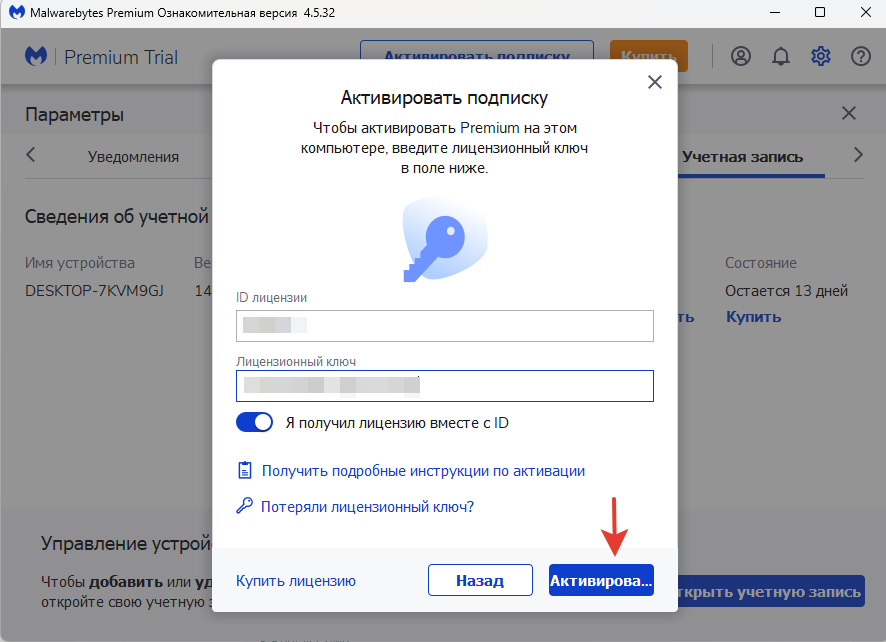Screen dimensions: 886x642
Task: Toggle 'Я получил лицензию вместе с ID' switch
Action: [255, 423]
